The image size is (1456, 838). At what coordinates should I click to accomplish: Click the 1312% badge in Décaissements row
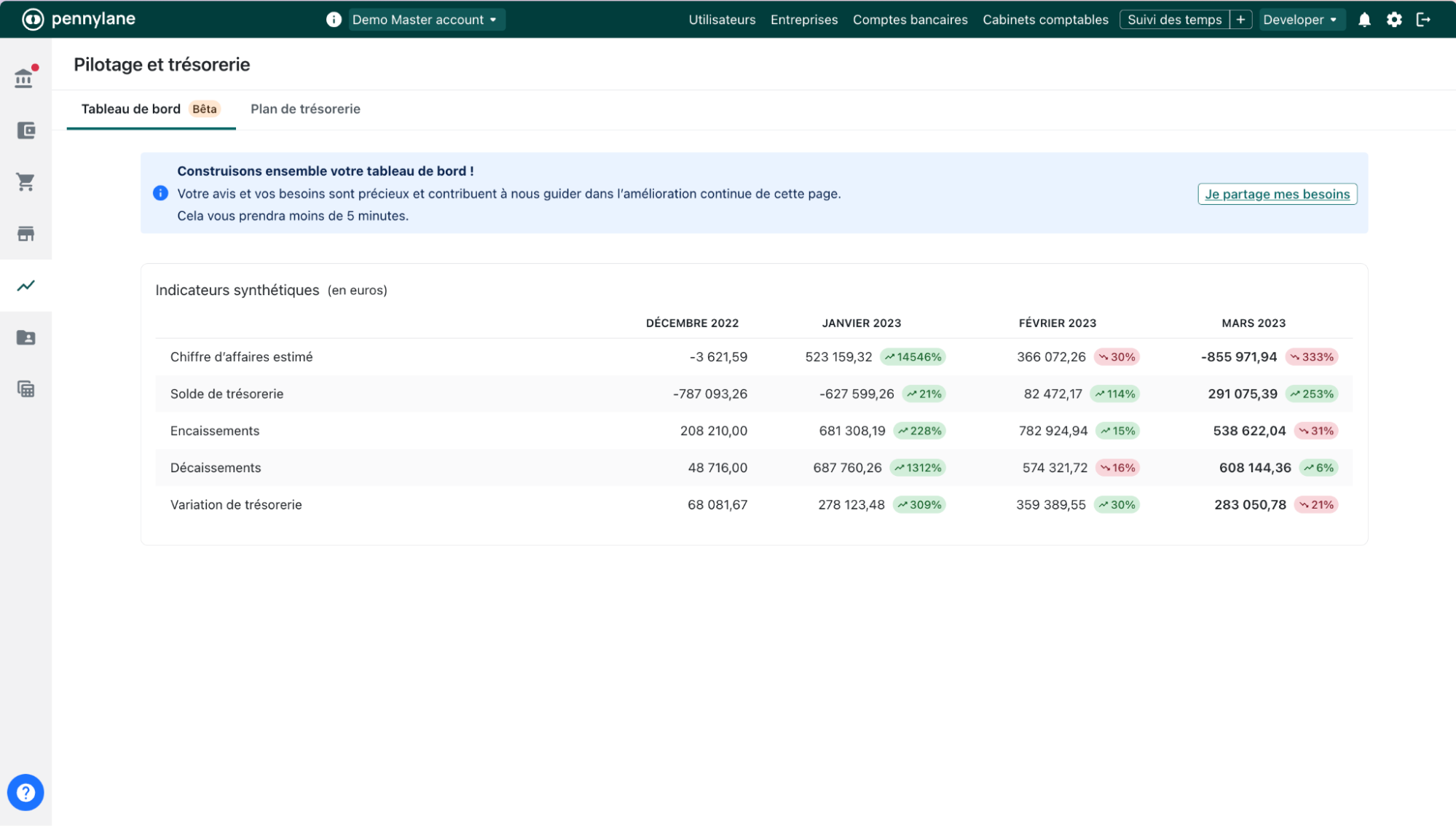click(x=918, y=468)
